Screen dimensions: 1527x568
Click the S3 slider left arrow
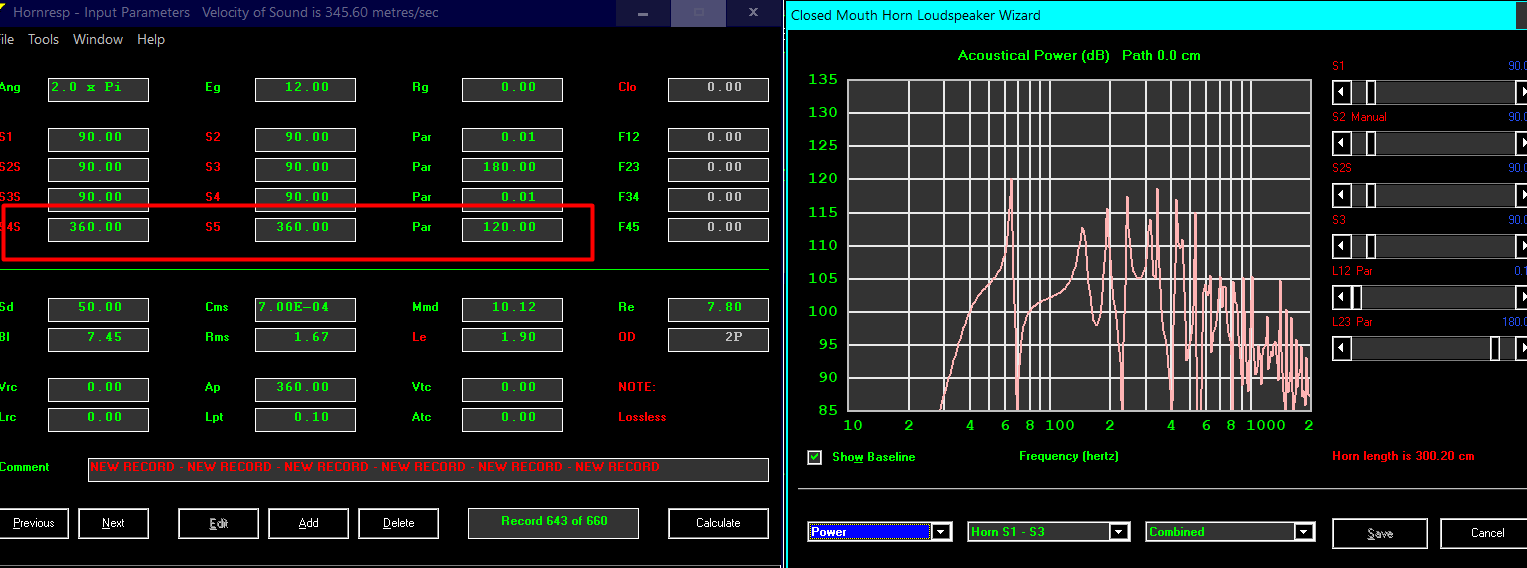coord(1342,246)
